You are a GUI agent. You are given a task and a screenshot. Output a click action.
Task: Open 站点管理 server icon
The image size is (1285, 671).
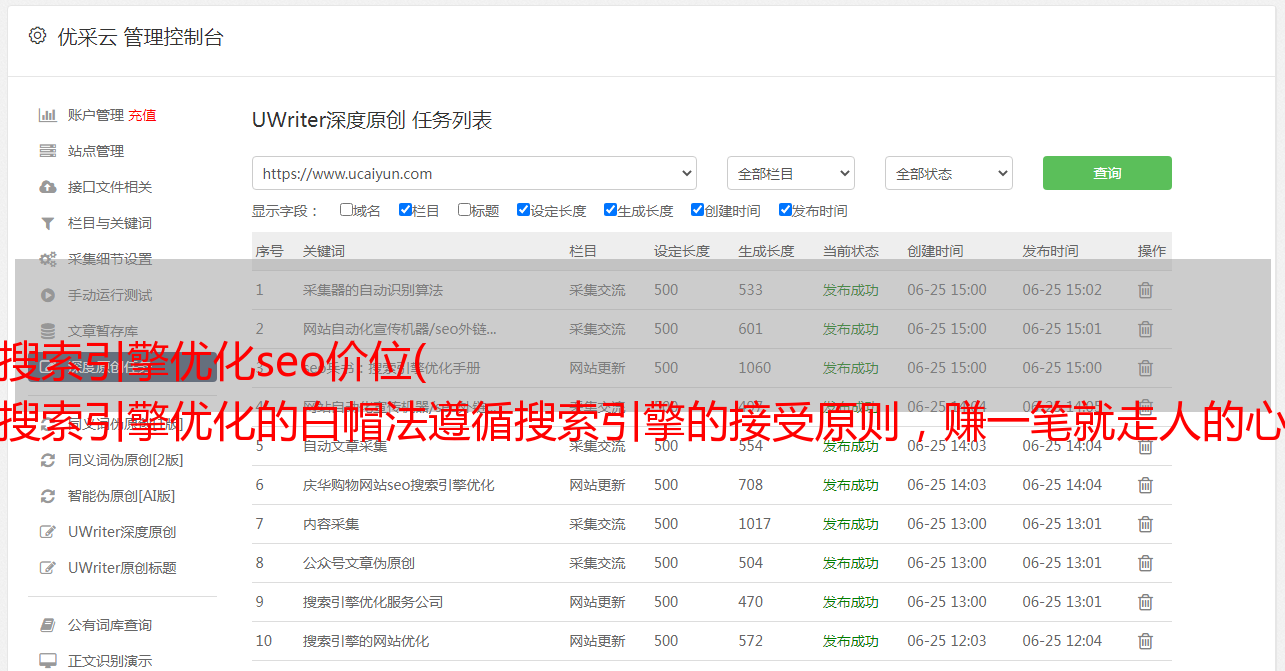[x=47, y=151]
